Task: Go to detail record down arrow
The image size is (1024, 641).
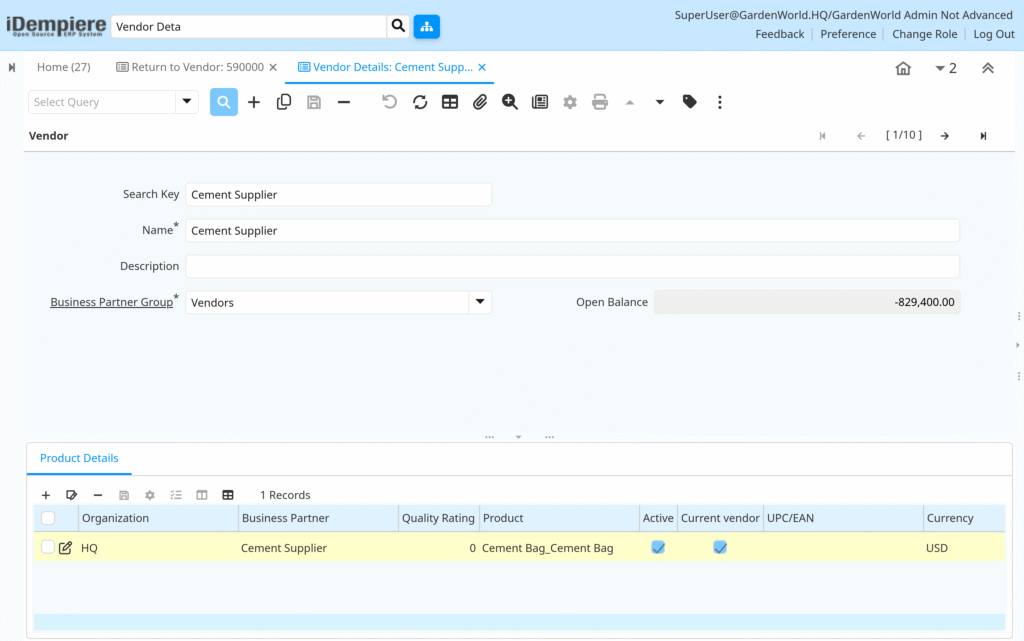Action: click(x=660, y=102)
